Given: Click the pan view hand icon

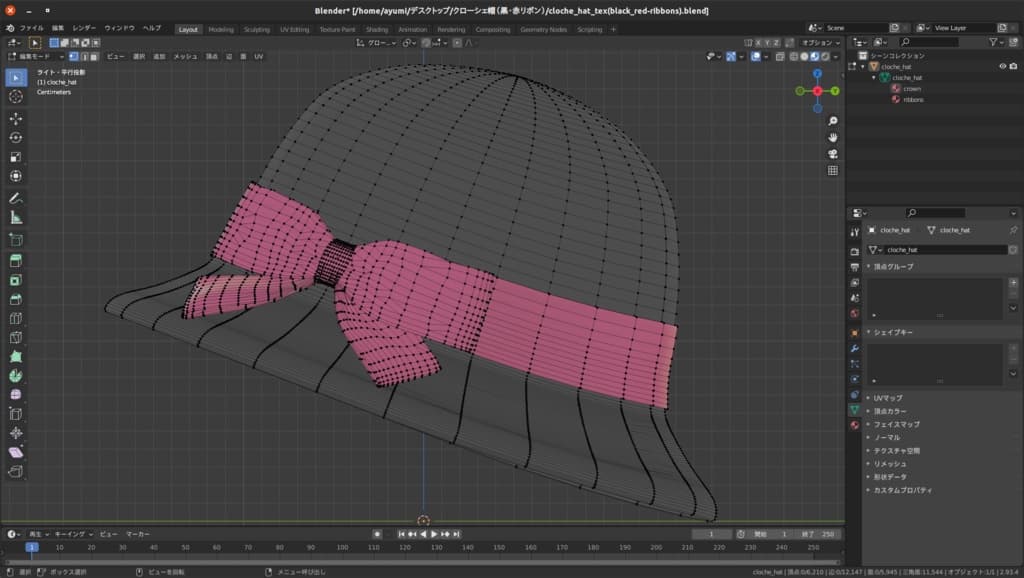Looking at the screenshot, I should [832, 136].
